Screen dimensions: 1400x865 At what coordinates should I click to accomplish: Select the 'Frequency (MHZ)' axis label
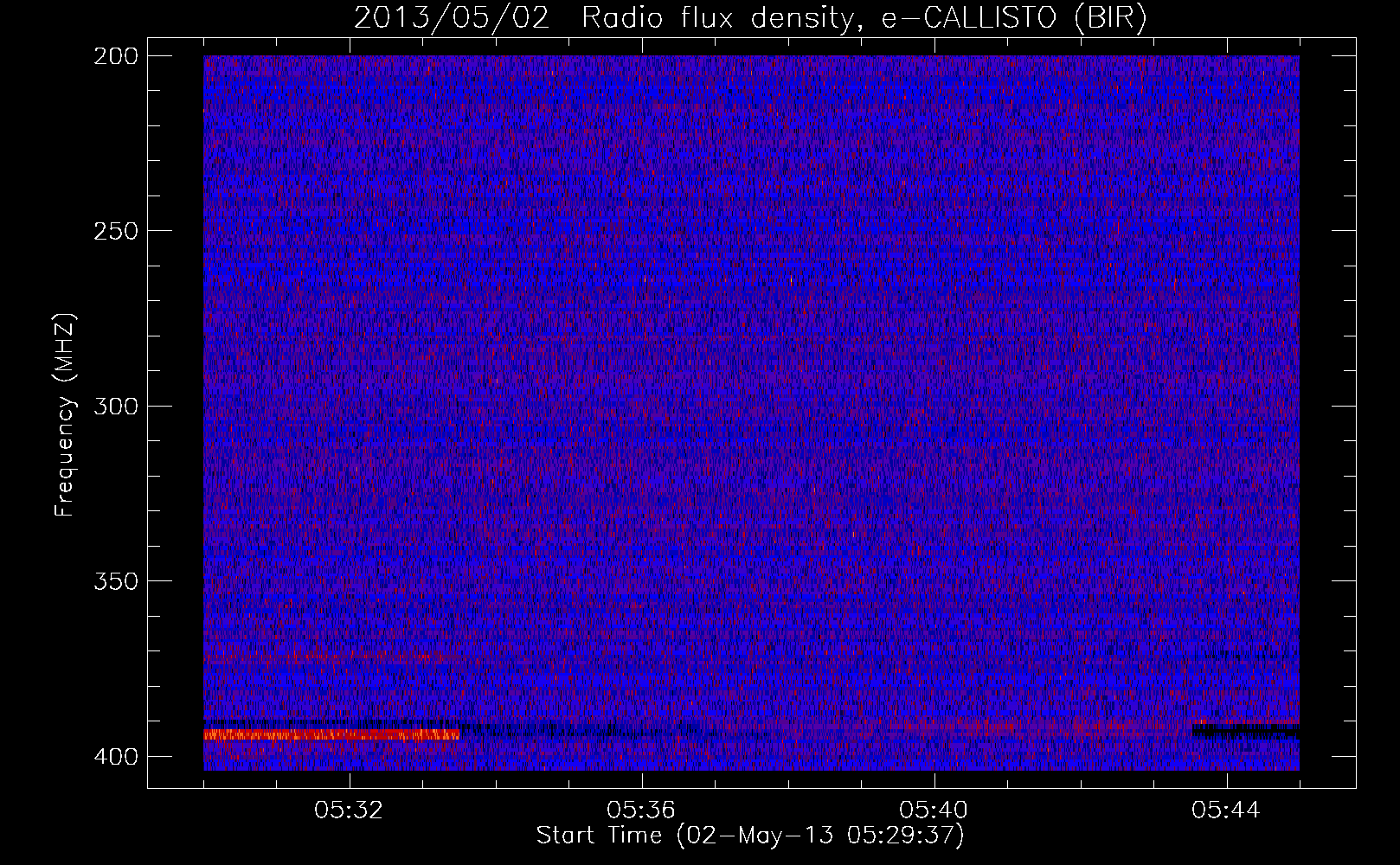65,415
